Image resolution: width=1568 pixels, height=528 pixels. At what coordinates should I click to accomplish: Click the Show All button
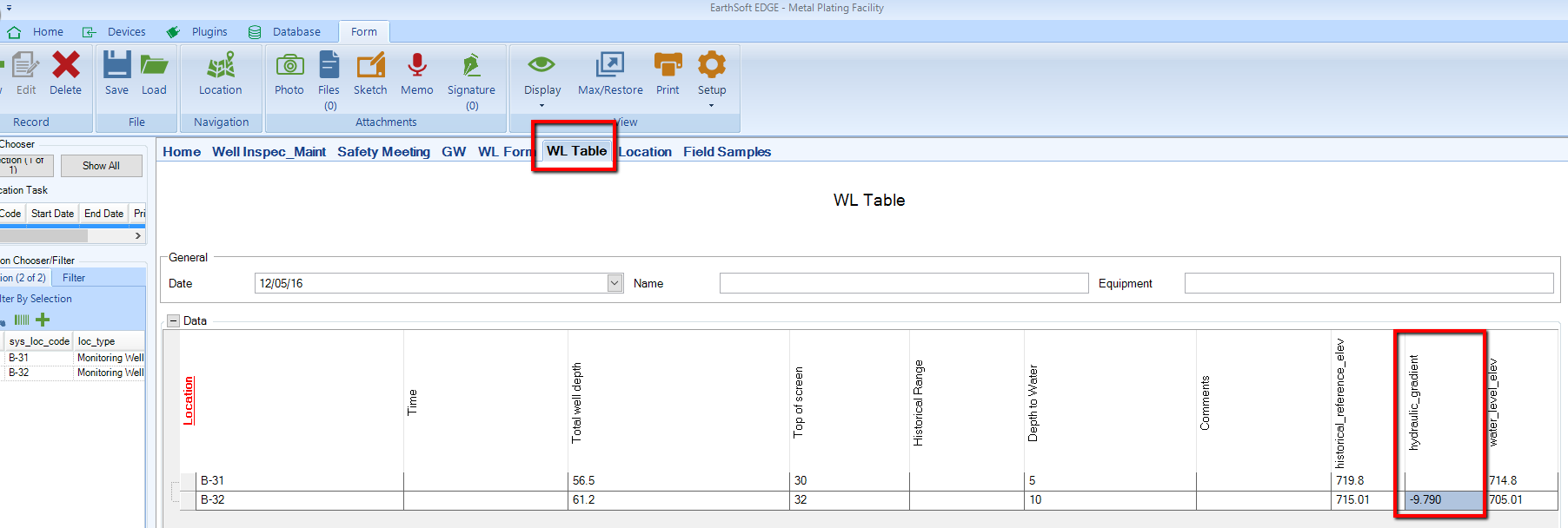[101, 166]
